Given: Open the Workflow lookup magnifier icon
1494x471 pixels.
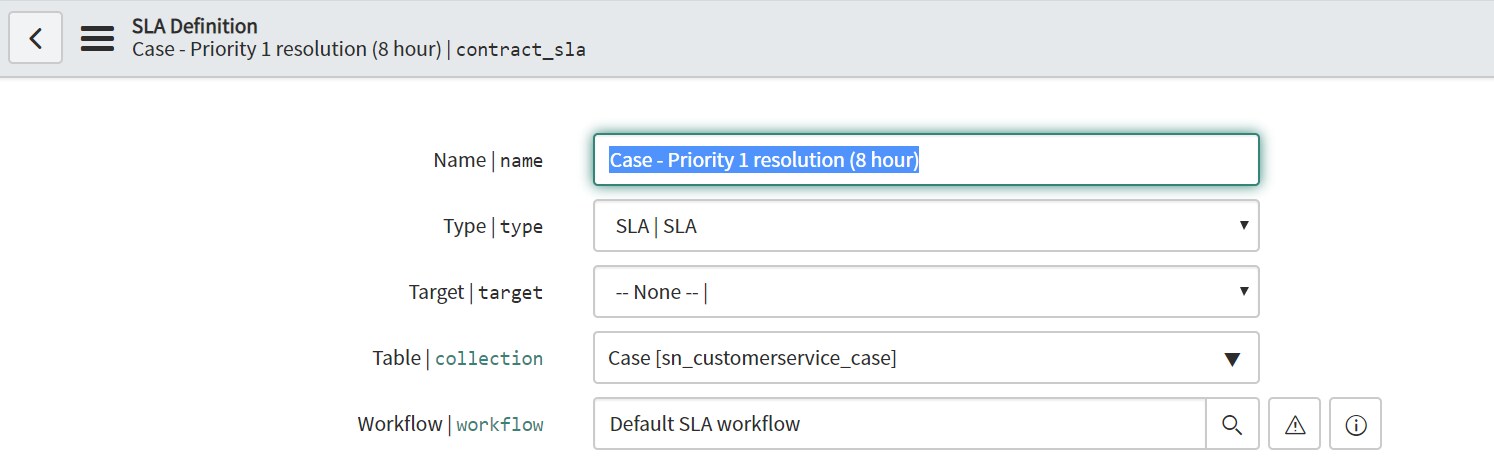Looking at the screenshot, I should [x=1232, y=424].
